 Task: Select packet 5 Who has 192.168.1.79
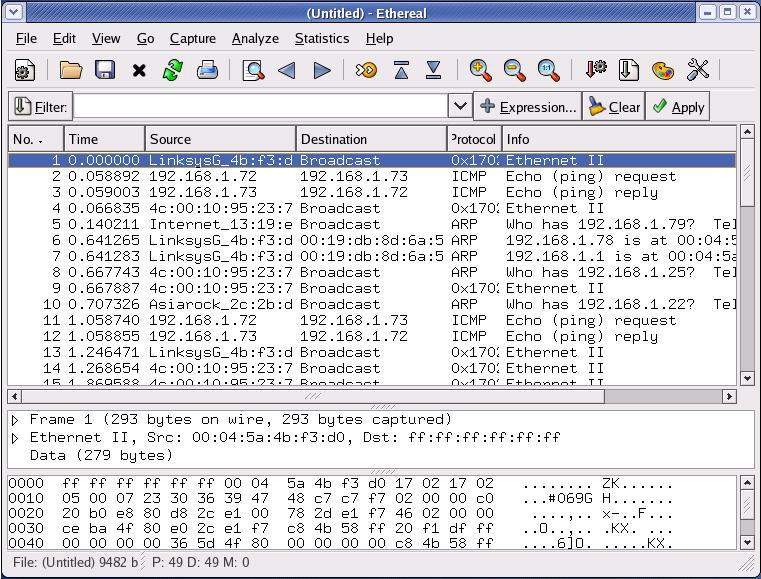pyautogui.click(x=372, y=224)
